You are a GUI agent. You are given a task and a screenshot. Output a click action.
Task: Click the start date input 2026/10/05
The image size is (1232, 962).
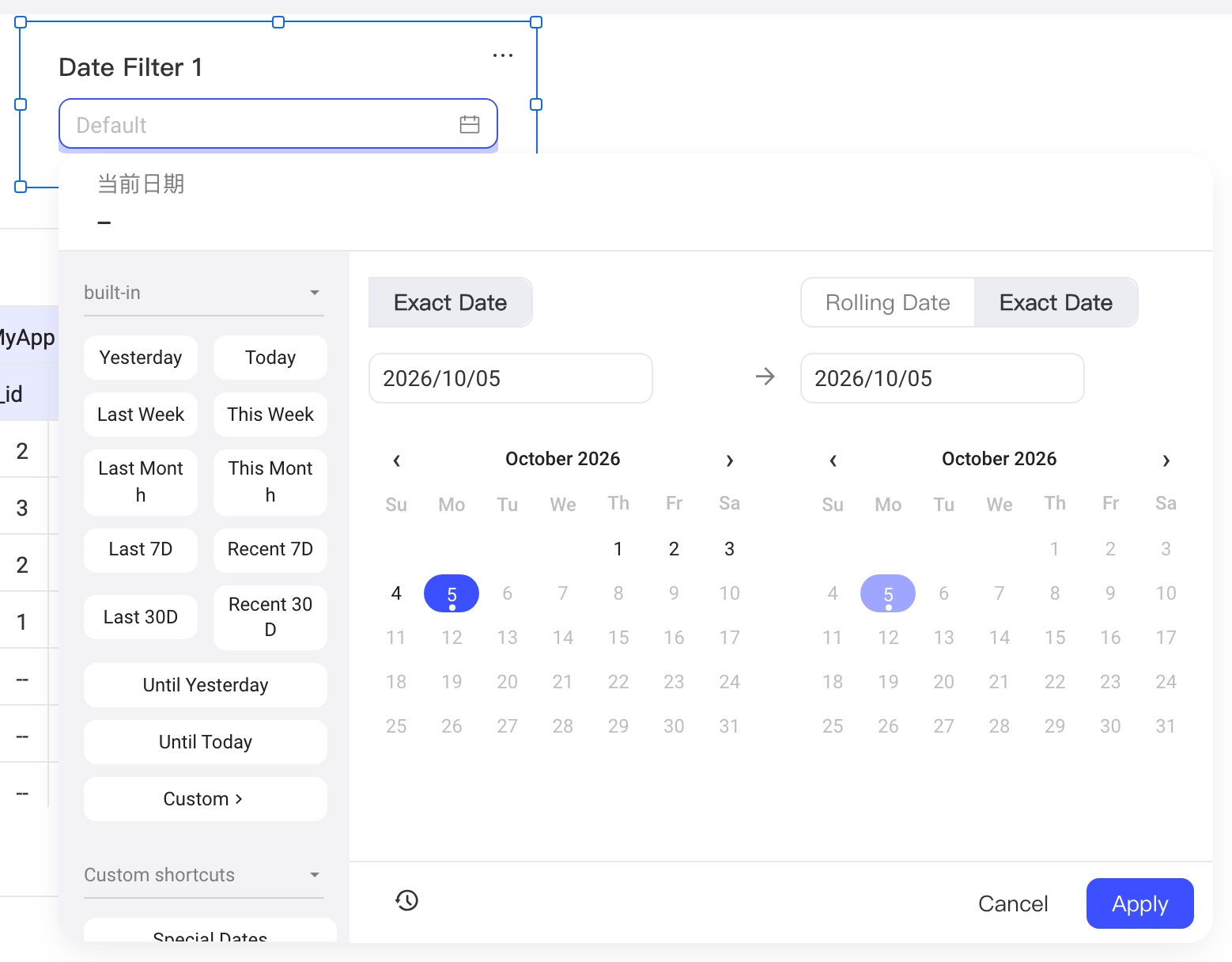[511, 378]
